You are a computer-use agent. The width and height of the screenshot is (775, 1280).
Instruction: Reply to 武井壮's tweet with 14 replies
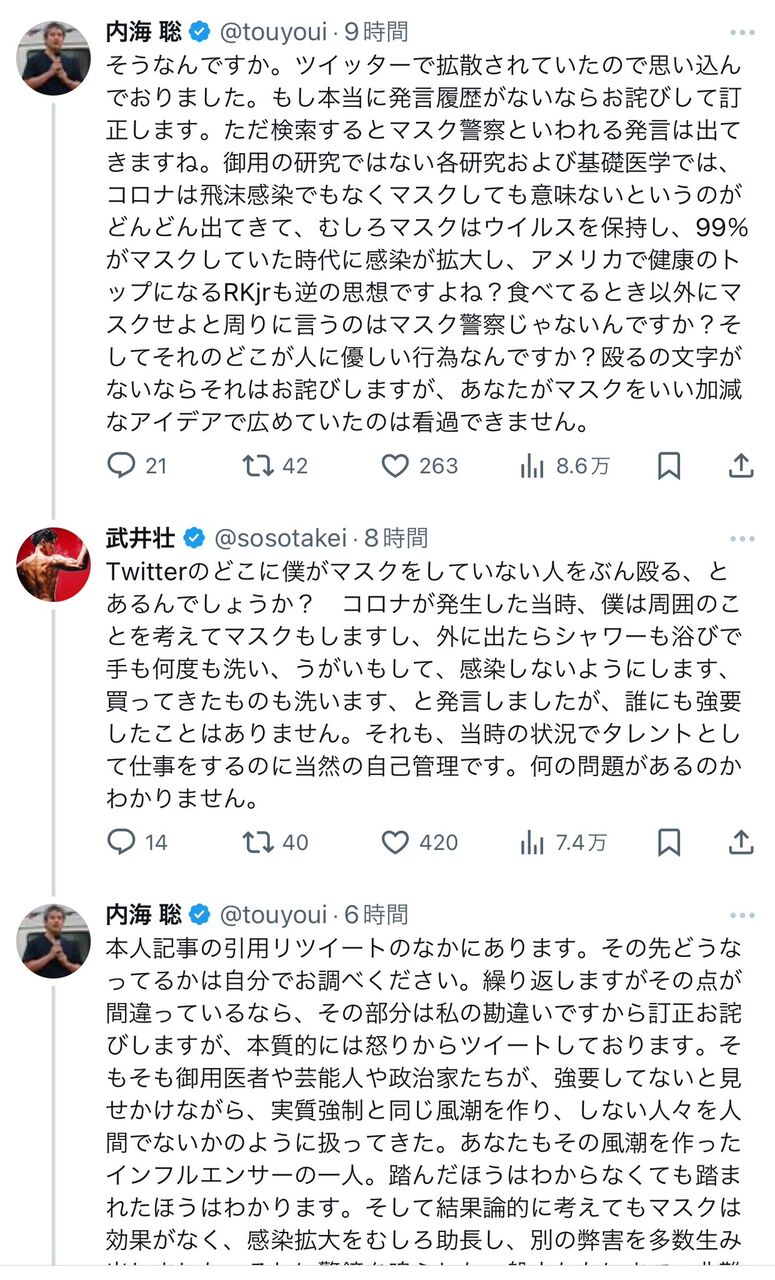pos(122,842)
